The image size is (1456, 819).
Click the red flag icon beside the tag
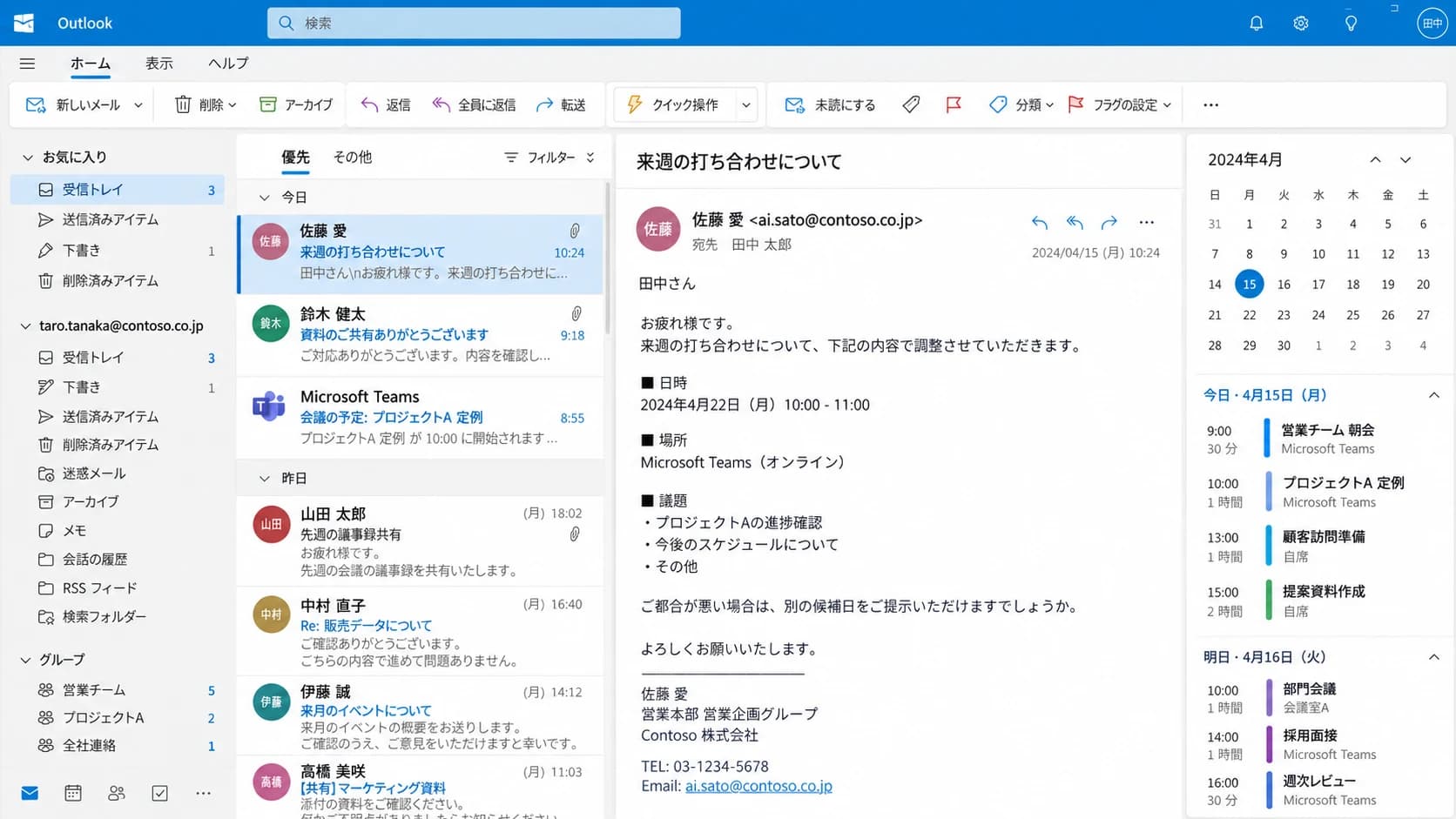coord(954,104)
